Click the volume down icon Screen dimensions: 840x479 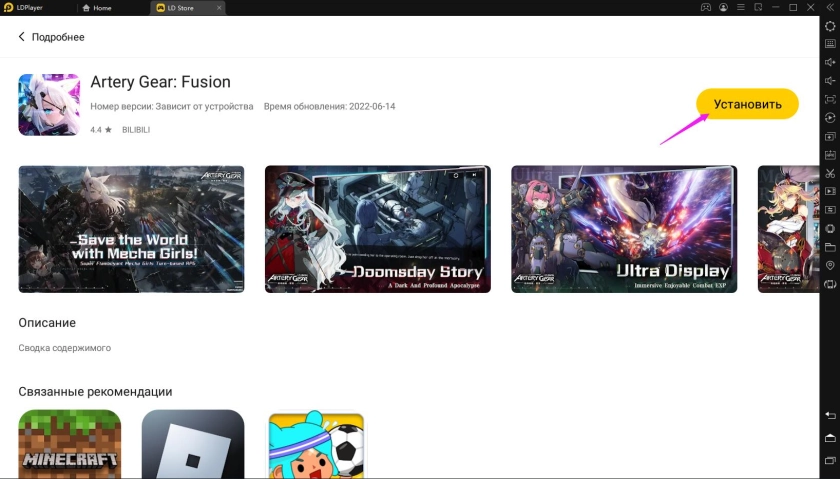click(830, 81)
